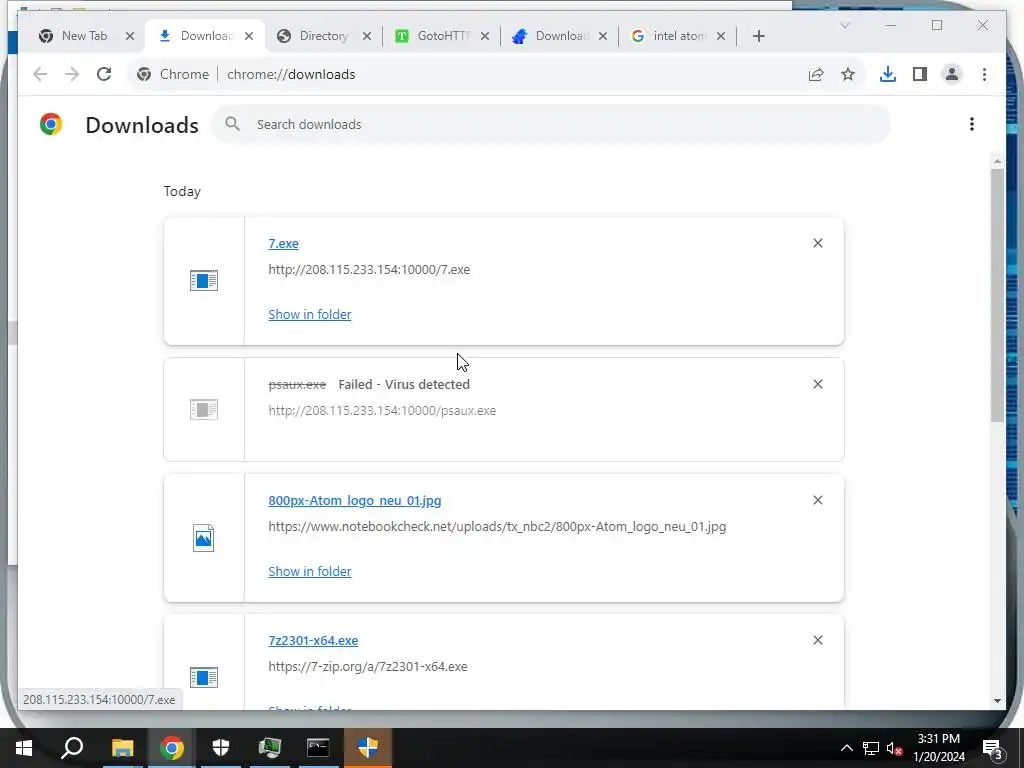Click the 7.exe file type icon
The height and width of the screenshot is (768, 1024).
tap(204, 281)
